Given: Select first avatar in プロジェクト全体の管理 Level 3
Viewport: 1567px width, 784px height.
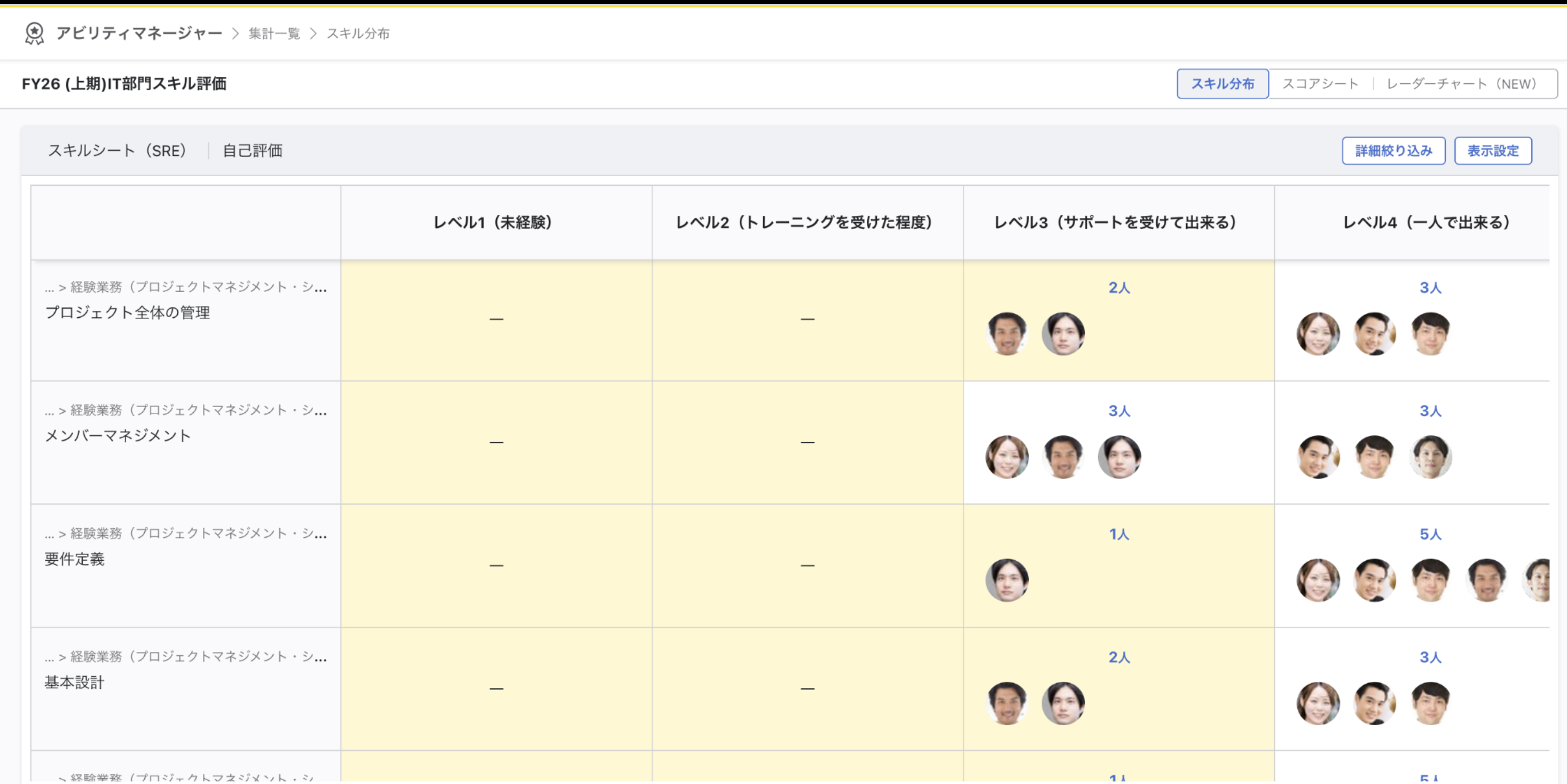Looking at the screenshot, I should 1007,334.
